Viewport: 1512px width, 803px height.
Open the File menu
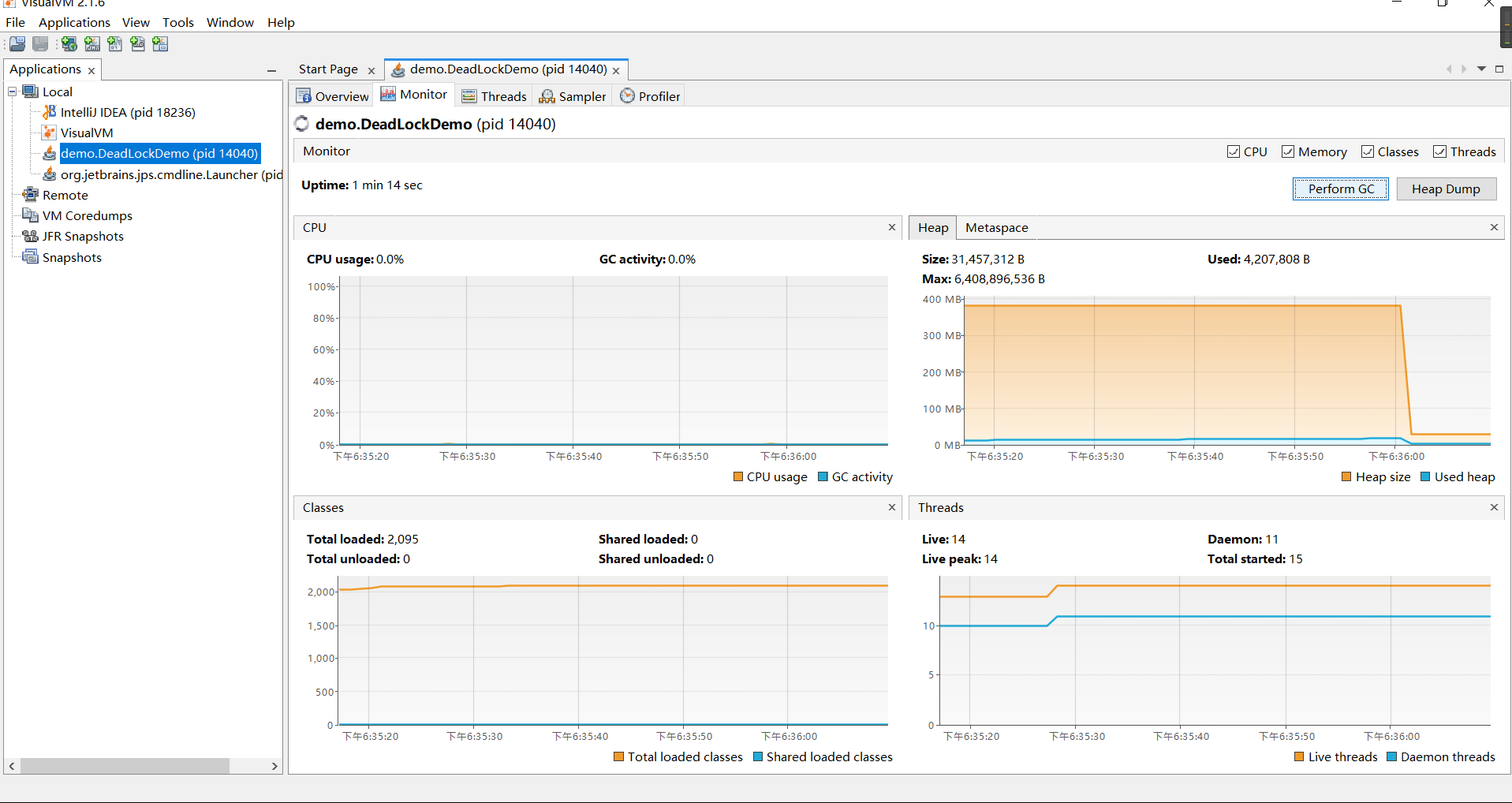[15, 22]
